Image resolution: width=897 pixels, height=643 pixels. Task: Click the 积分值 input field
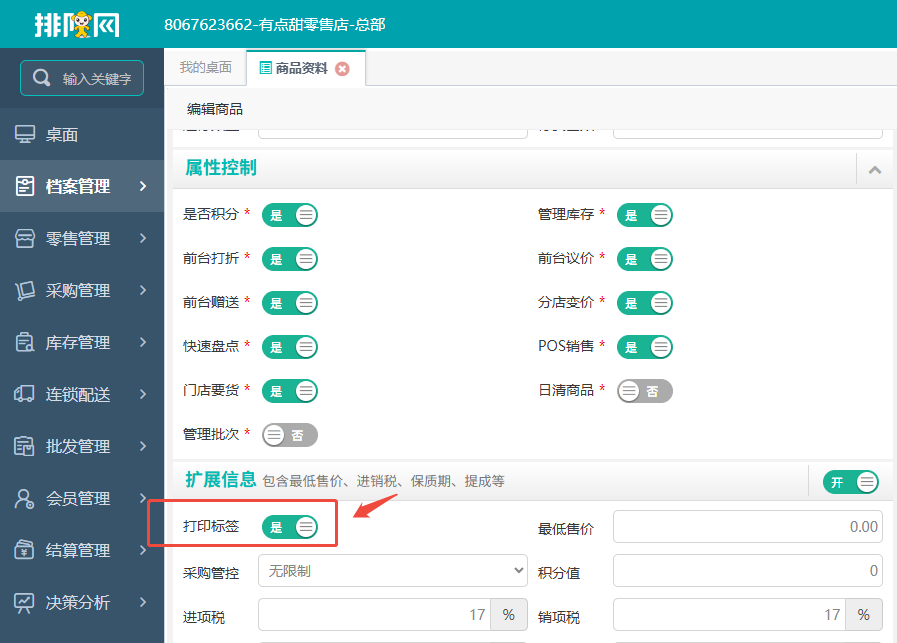748,570
